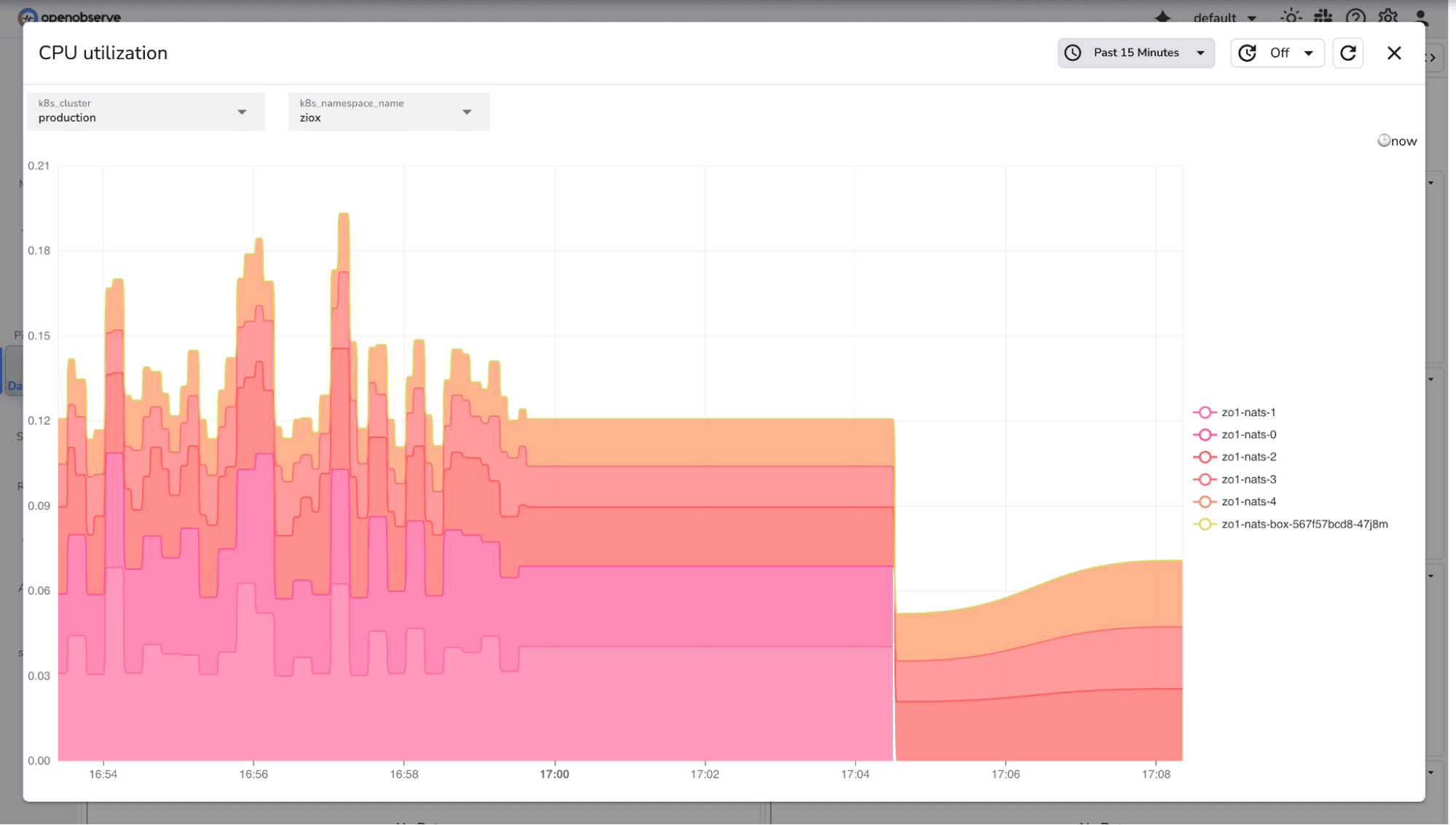The image size is (1456, 825).
Task: Click the auto-refresh clock icon next to Off
Action: tap(1247, 52)
